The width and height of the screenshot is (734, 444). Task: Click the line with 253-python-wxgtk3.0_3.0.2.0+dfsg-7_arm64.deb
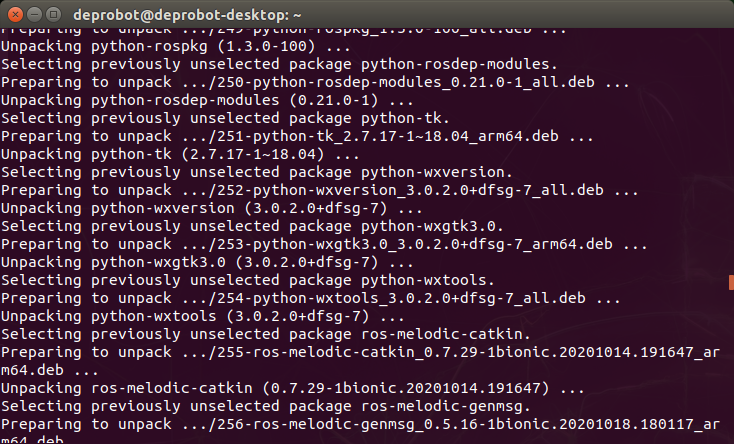[x=324, y=244]
